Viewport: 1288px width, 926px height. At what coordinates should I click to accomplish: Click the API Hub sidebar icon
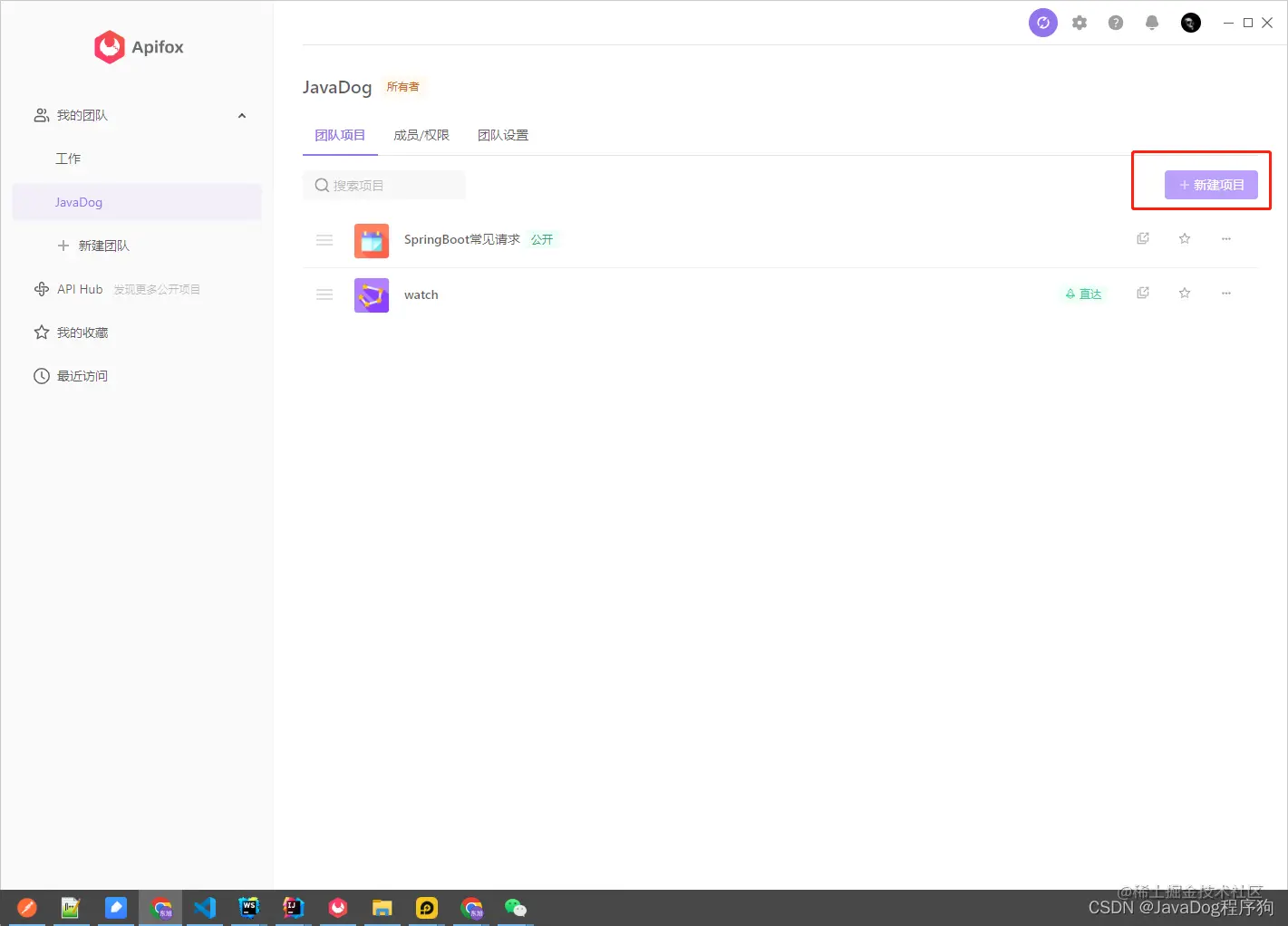pyautogui.click(x=42, y=289)
